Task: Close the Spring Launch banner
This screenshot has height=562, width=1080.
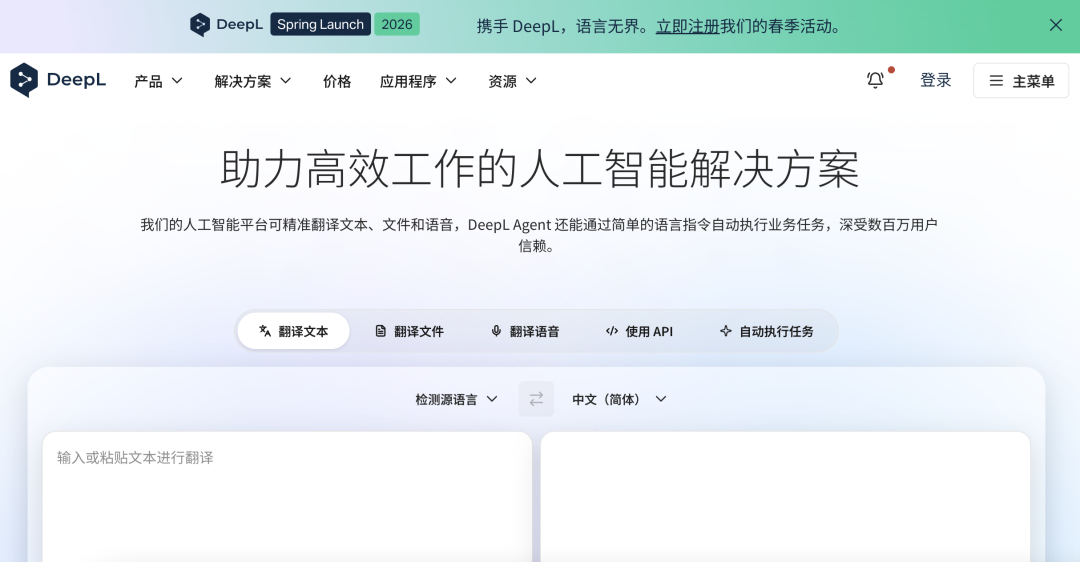Action: click(x=1055, y=25)
